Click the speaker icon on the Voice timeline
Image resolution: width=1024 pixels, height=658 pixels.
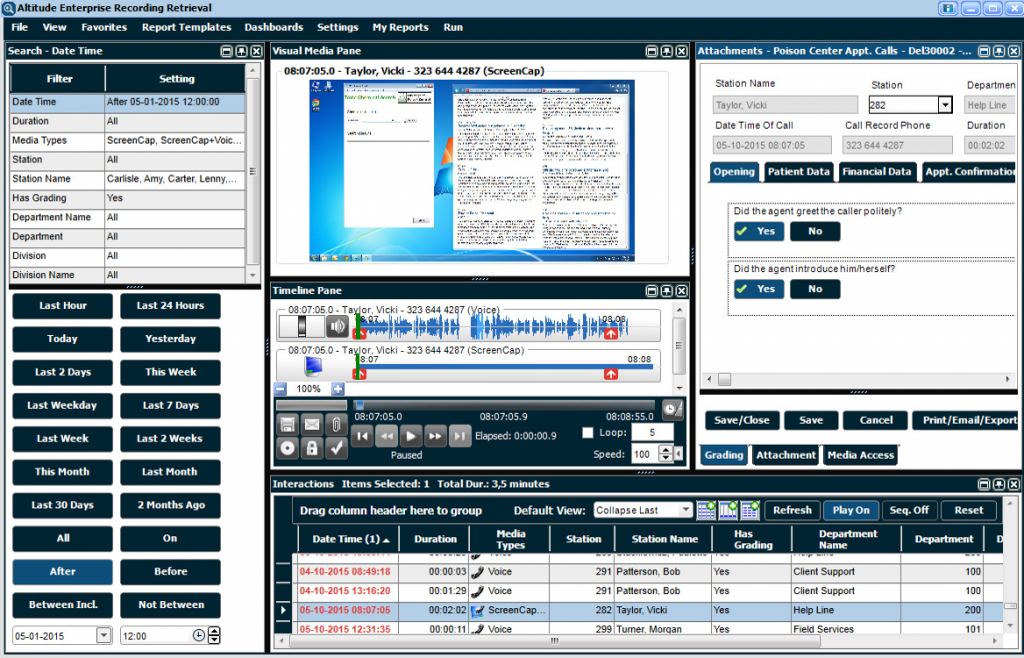pyautogui.click(x=337, y=325)
